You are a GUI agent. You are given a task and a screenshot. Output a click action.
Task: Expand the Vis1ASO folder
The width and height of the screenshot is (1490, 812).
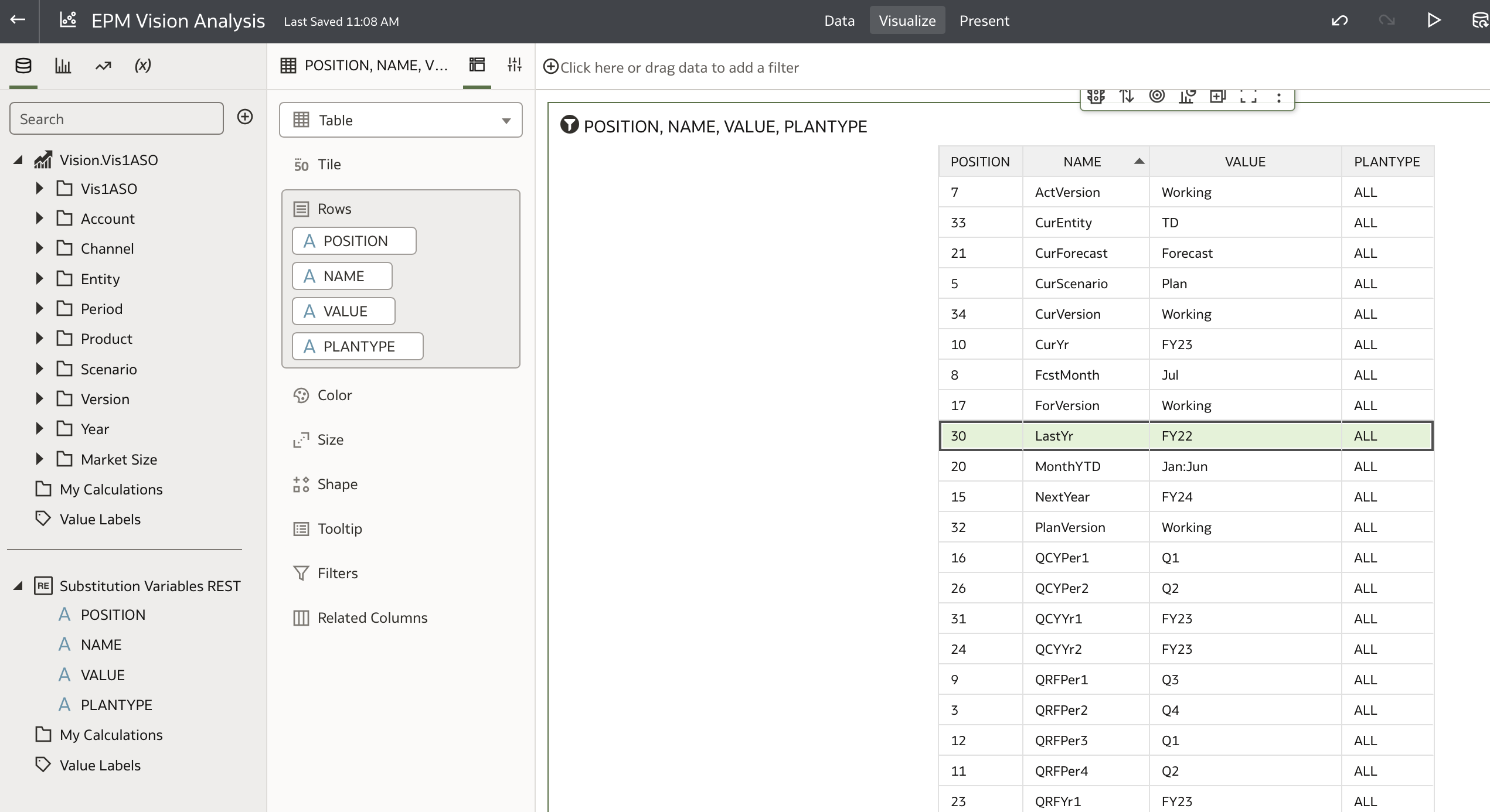click(39, 188)
